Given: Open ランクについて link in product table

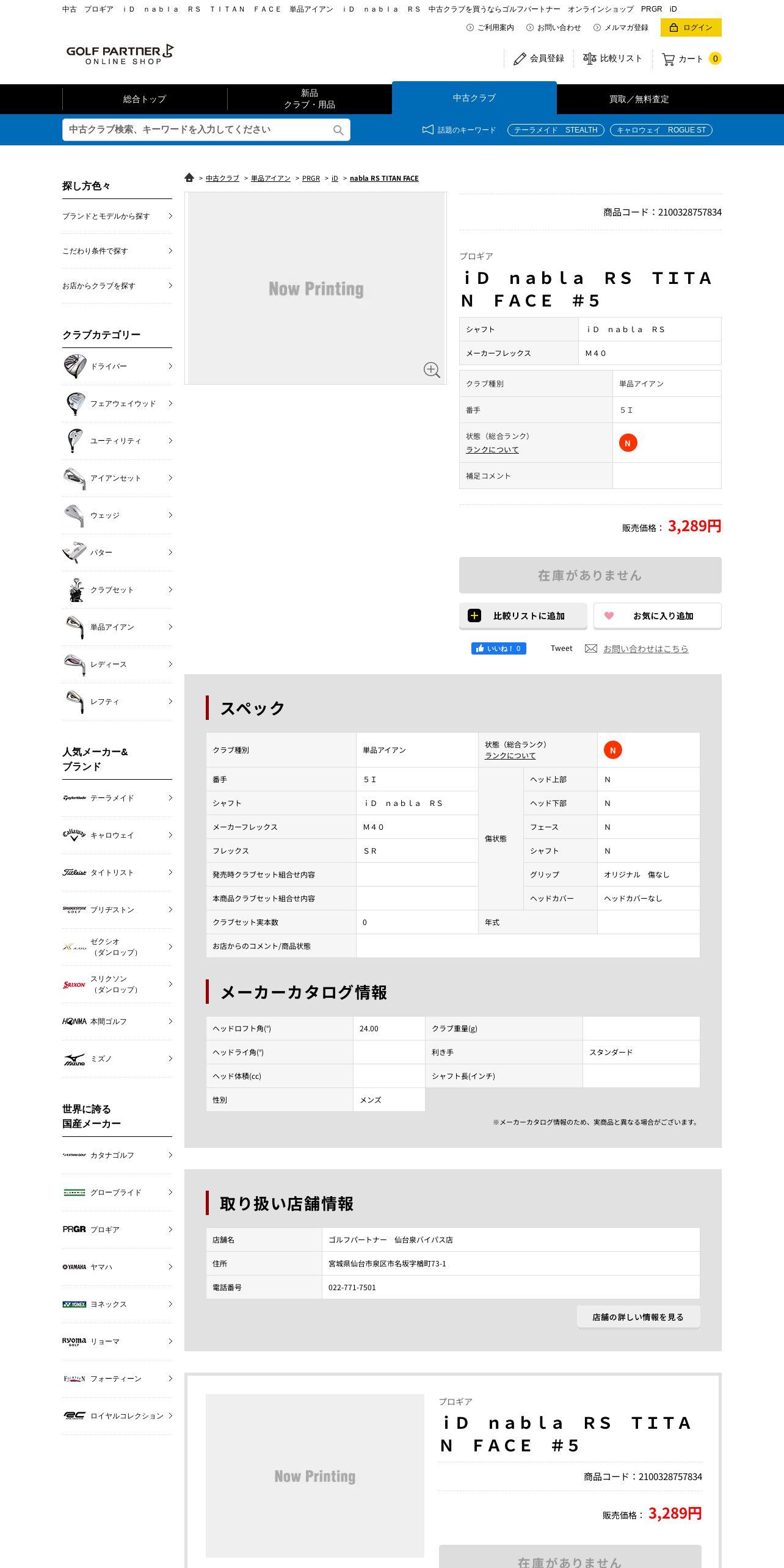Looking at the screenshot, I should pyautogui.click(x=492, y=449).
